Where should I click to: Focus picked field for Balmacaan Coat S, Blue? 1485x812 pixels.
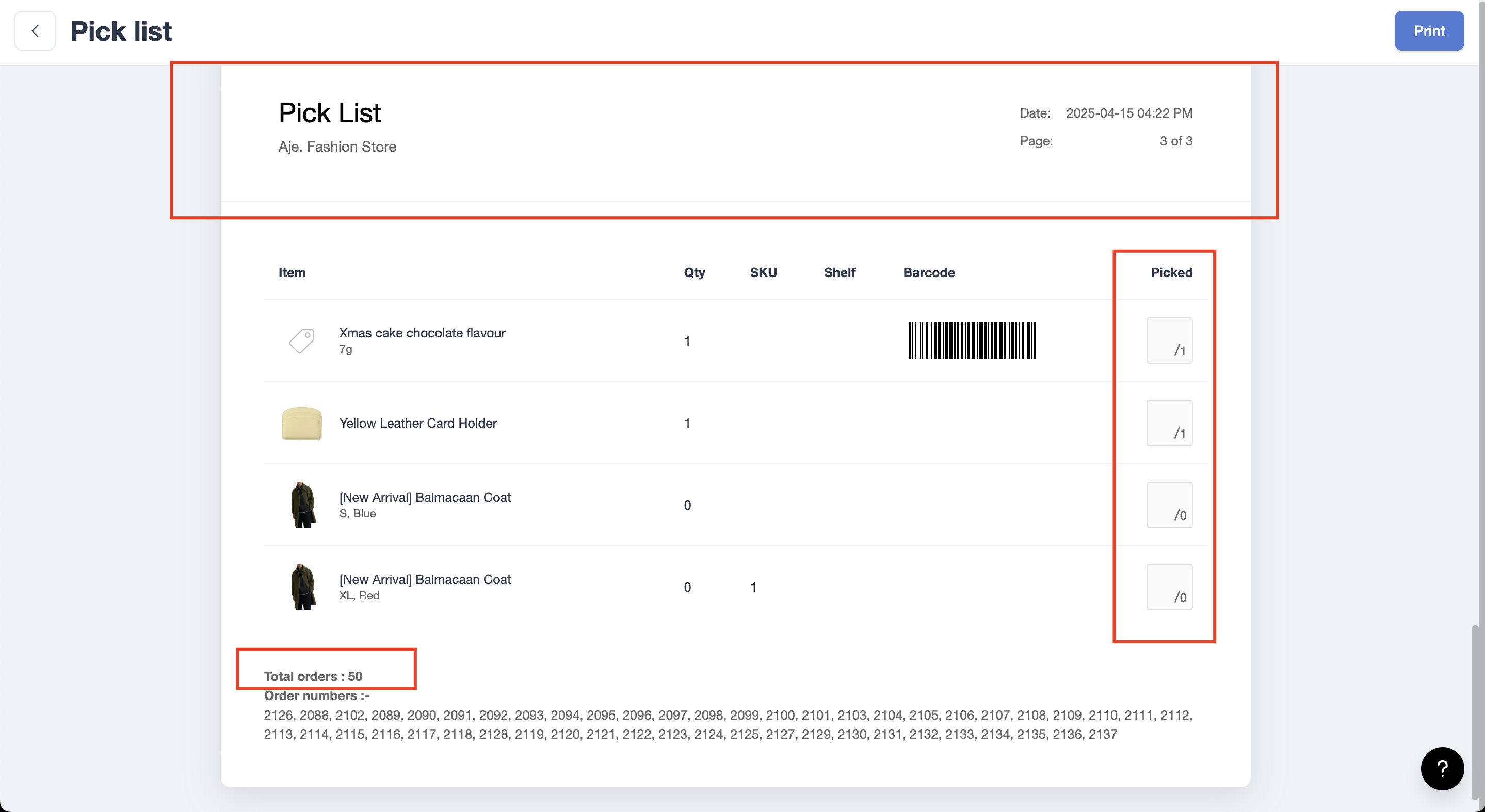click(1169, 505)
